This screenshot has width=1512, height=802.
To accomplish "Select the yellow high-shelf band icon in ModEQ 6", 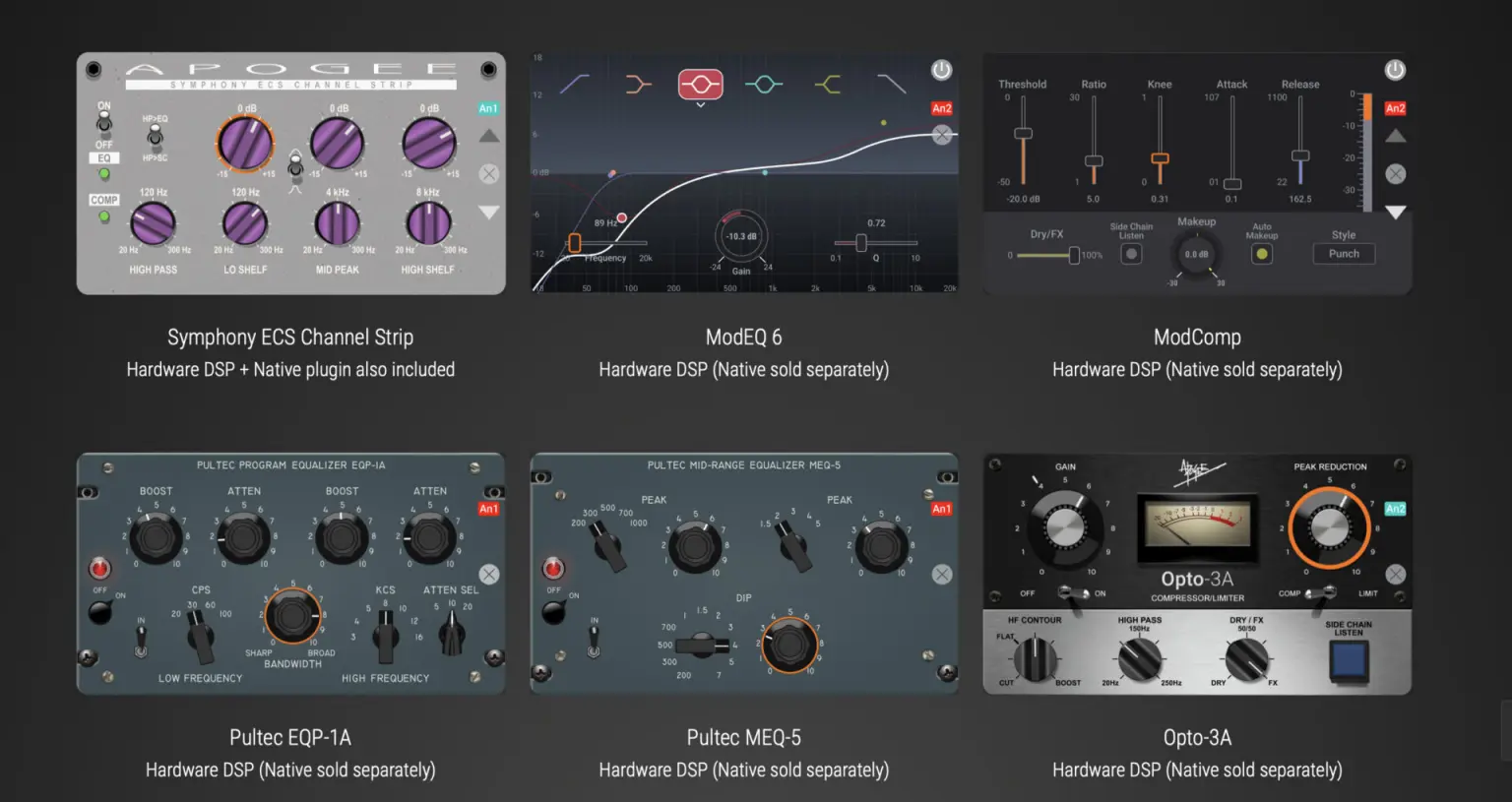I will (828, 85).
